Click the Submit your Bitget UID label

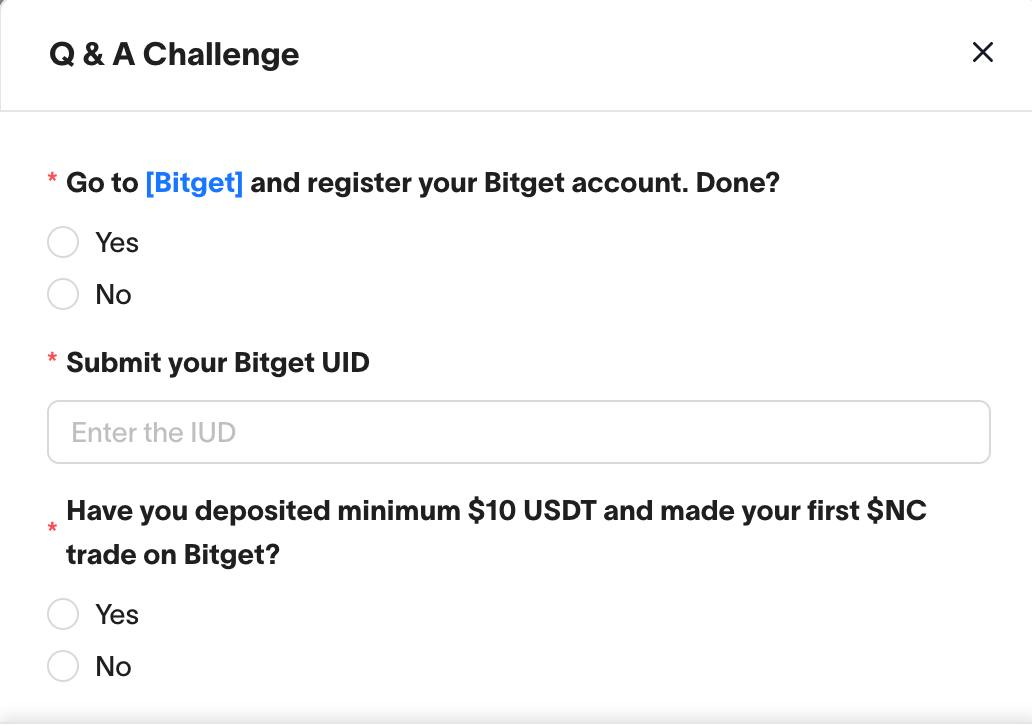[x=218, y=363]
